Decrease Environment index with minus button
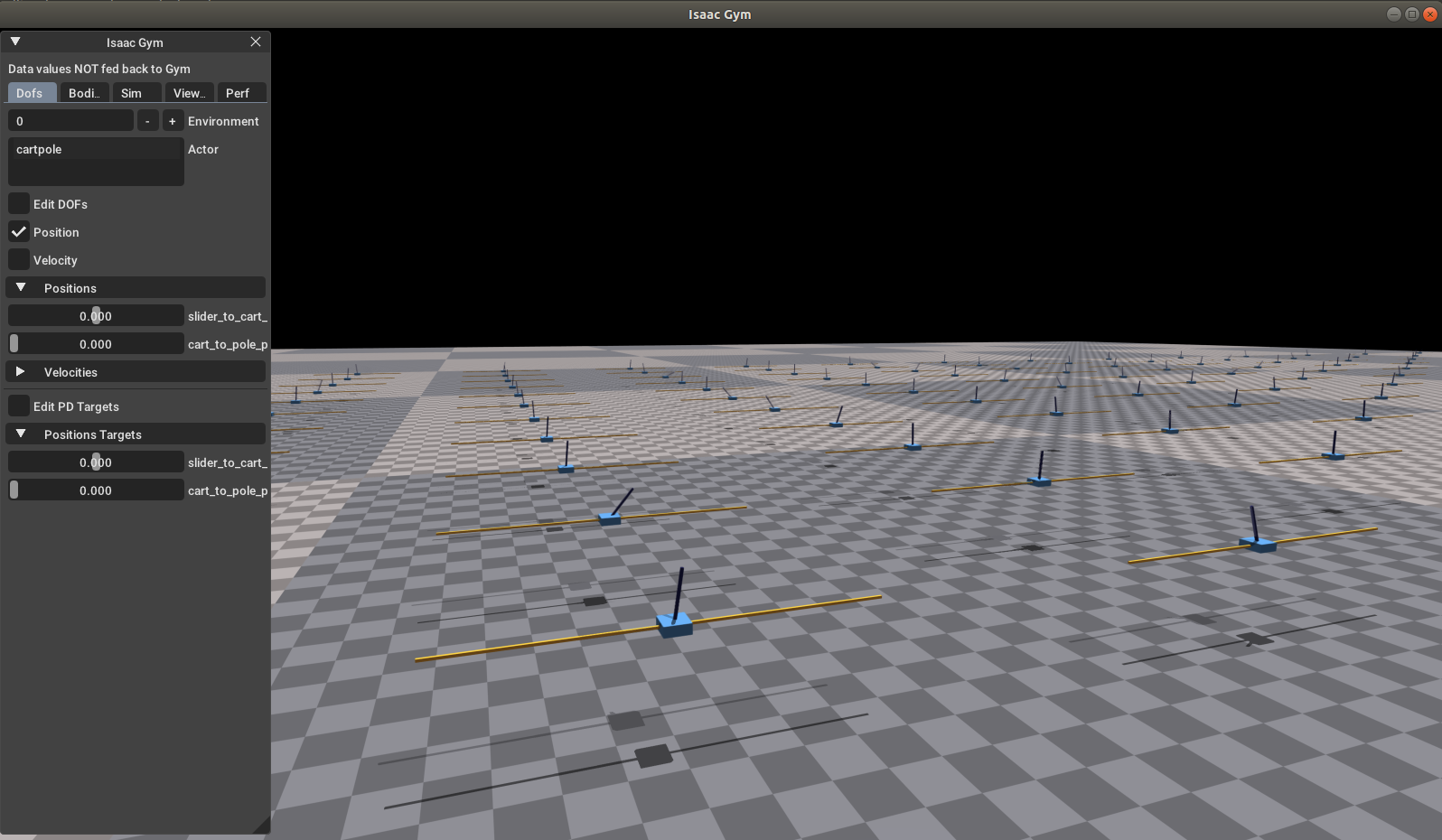The width and height of the screenshot is (1442, 840). pyautogui.click(x=147, y=121)
